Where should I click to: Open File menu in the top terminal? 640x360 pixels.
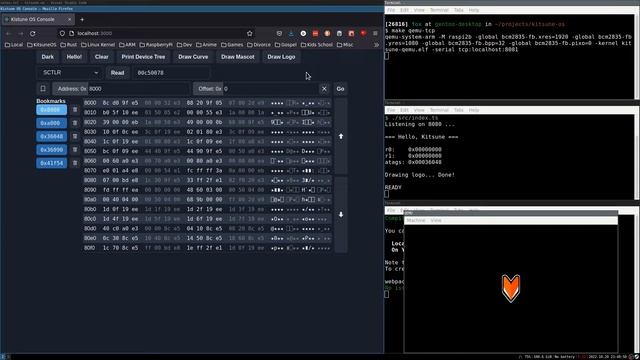coord(391,10)
